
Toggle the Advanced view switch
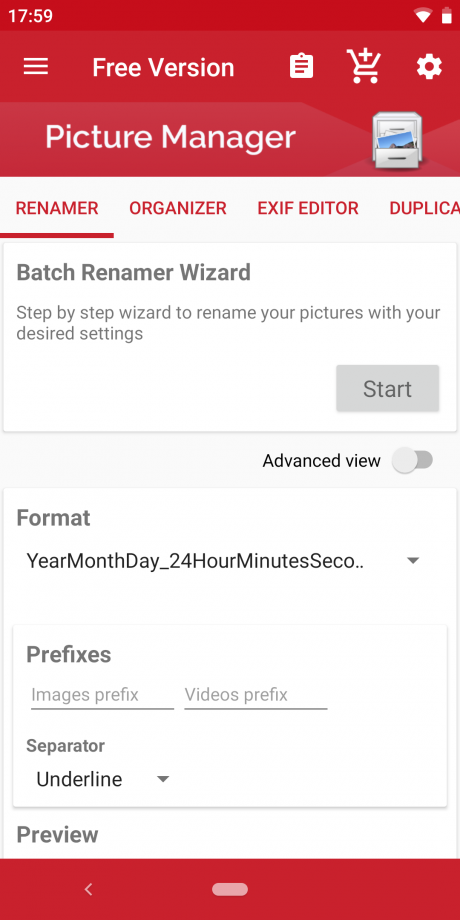(413, 461)
